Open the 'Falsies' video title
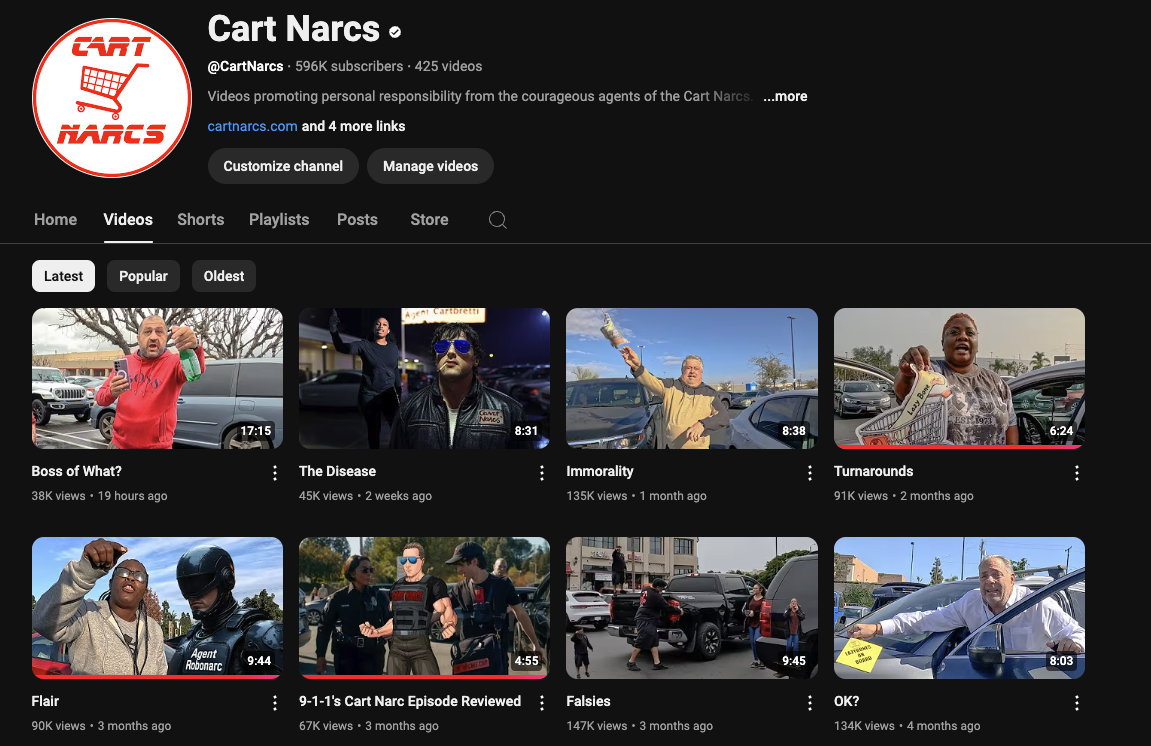 588,701
